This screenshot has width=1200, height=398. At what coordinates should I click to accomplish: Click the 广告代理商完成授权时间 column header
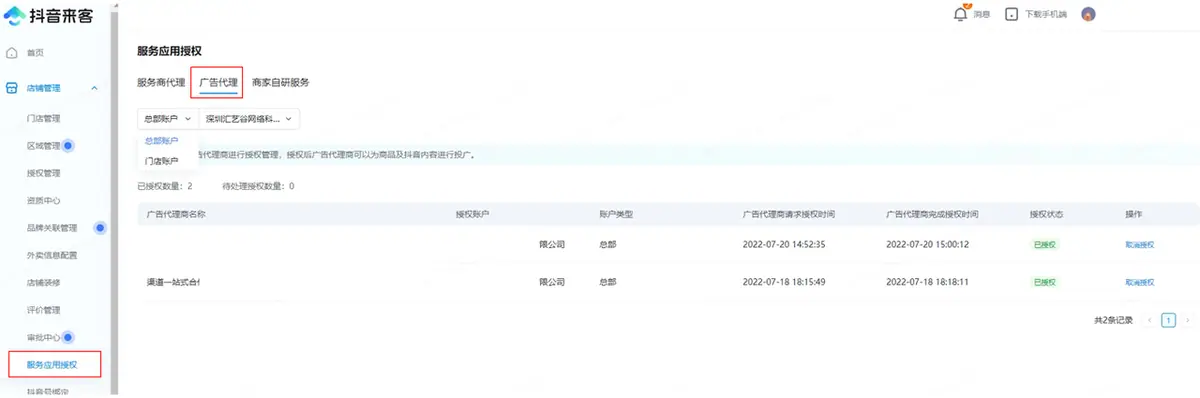tap(932, 214)
